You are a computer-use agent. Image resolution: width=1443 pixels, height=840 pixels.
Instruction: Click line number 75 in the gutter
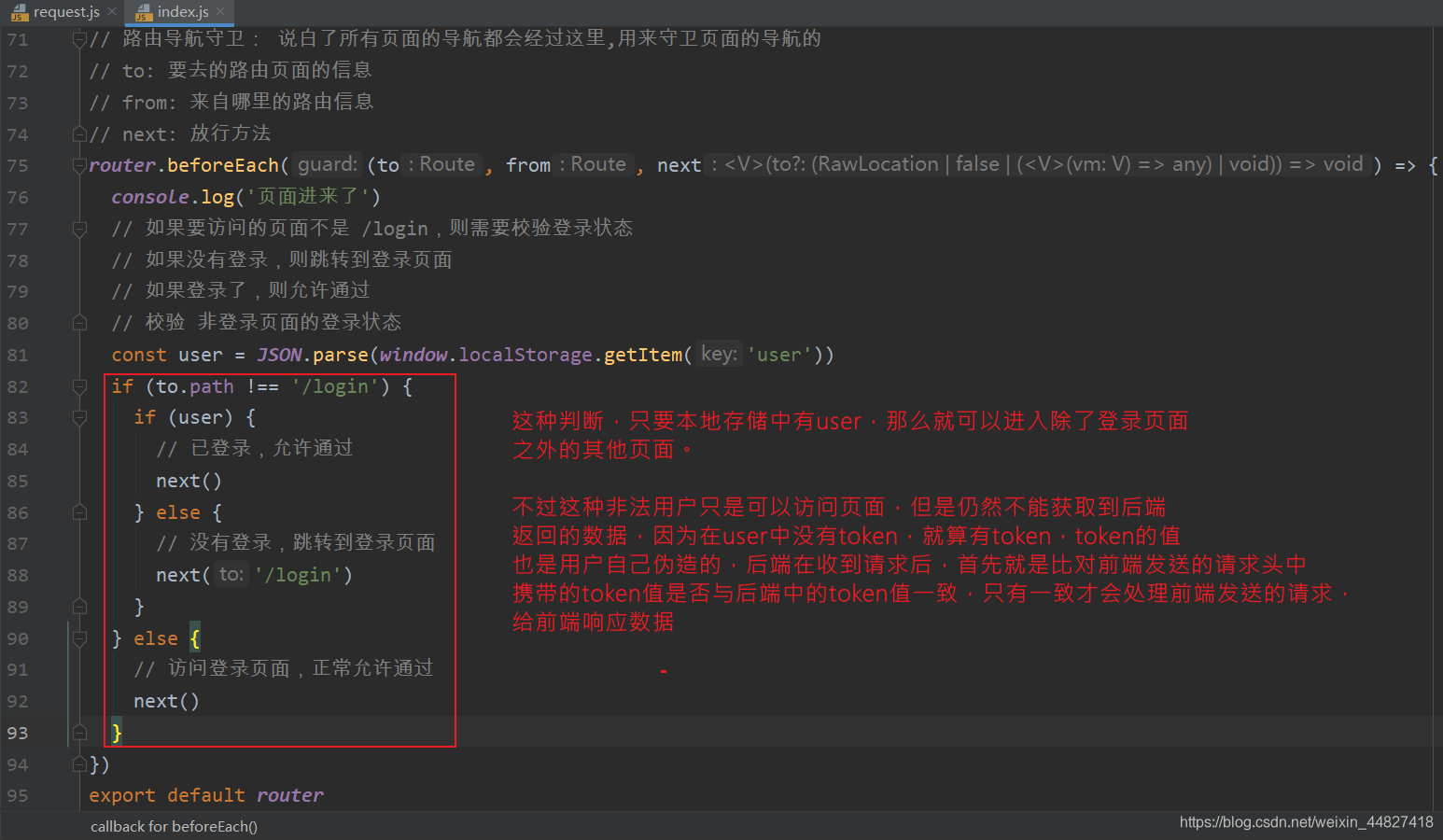pos(18,166)
